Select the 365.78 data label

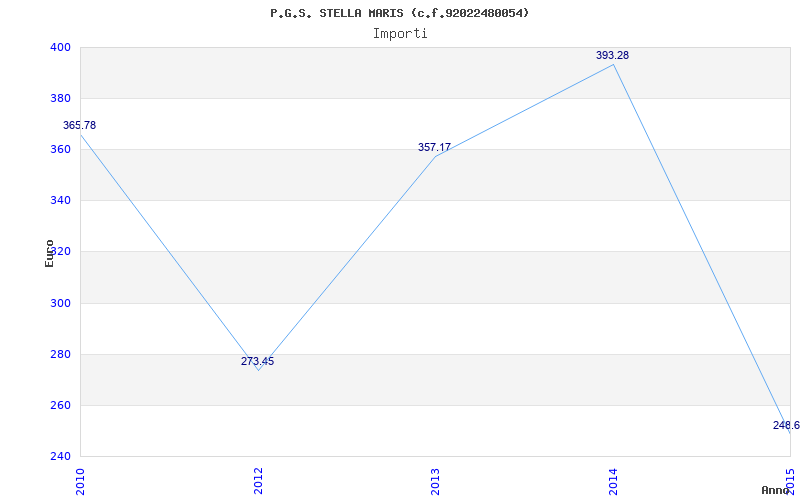point(80,126)
